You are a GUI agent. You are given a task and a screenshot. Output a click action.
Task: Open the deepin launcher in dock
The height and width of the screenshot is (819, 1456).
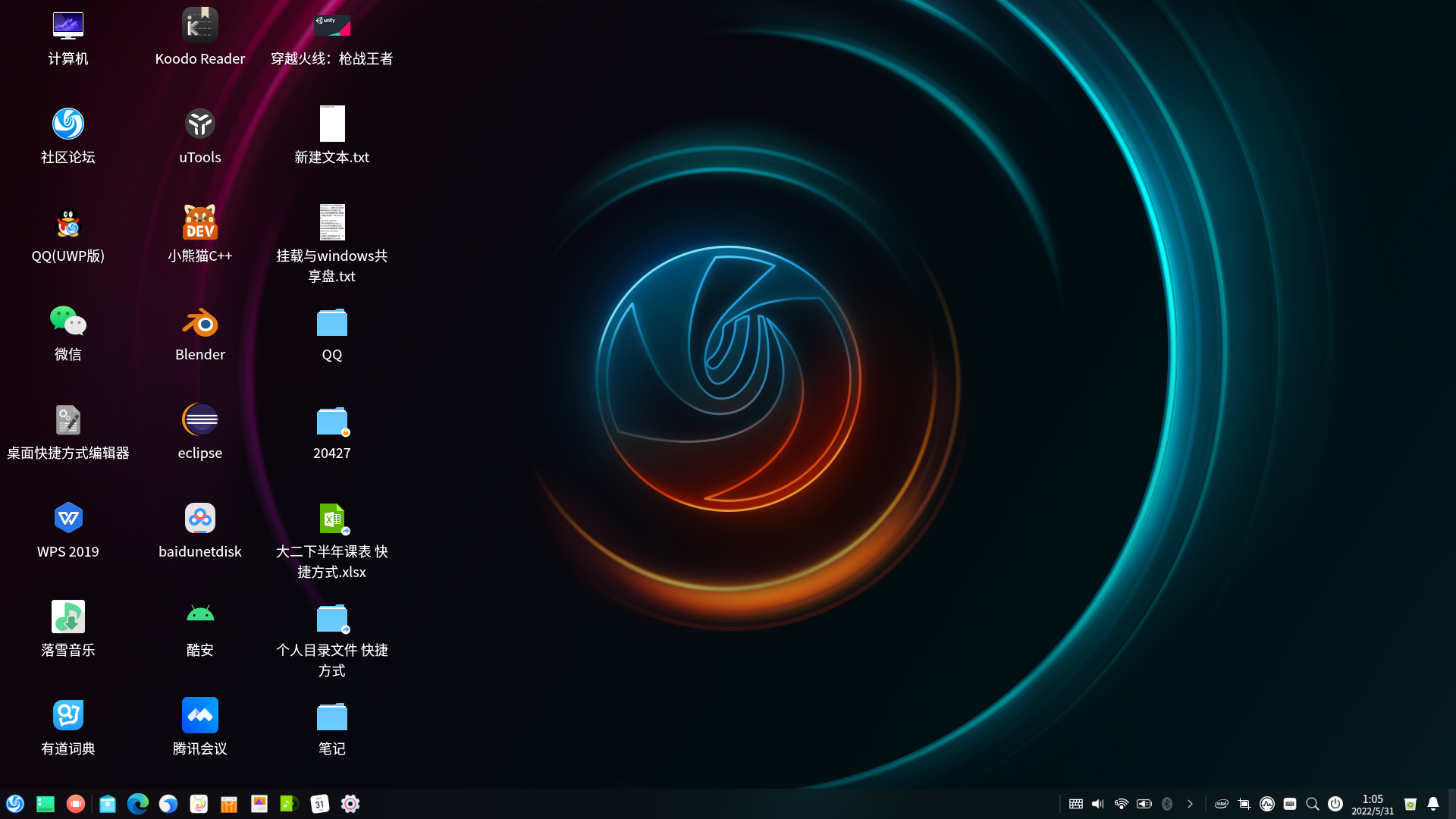(15, 804)
